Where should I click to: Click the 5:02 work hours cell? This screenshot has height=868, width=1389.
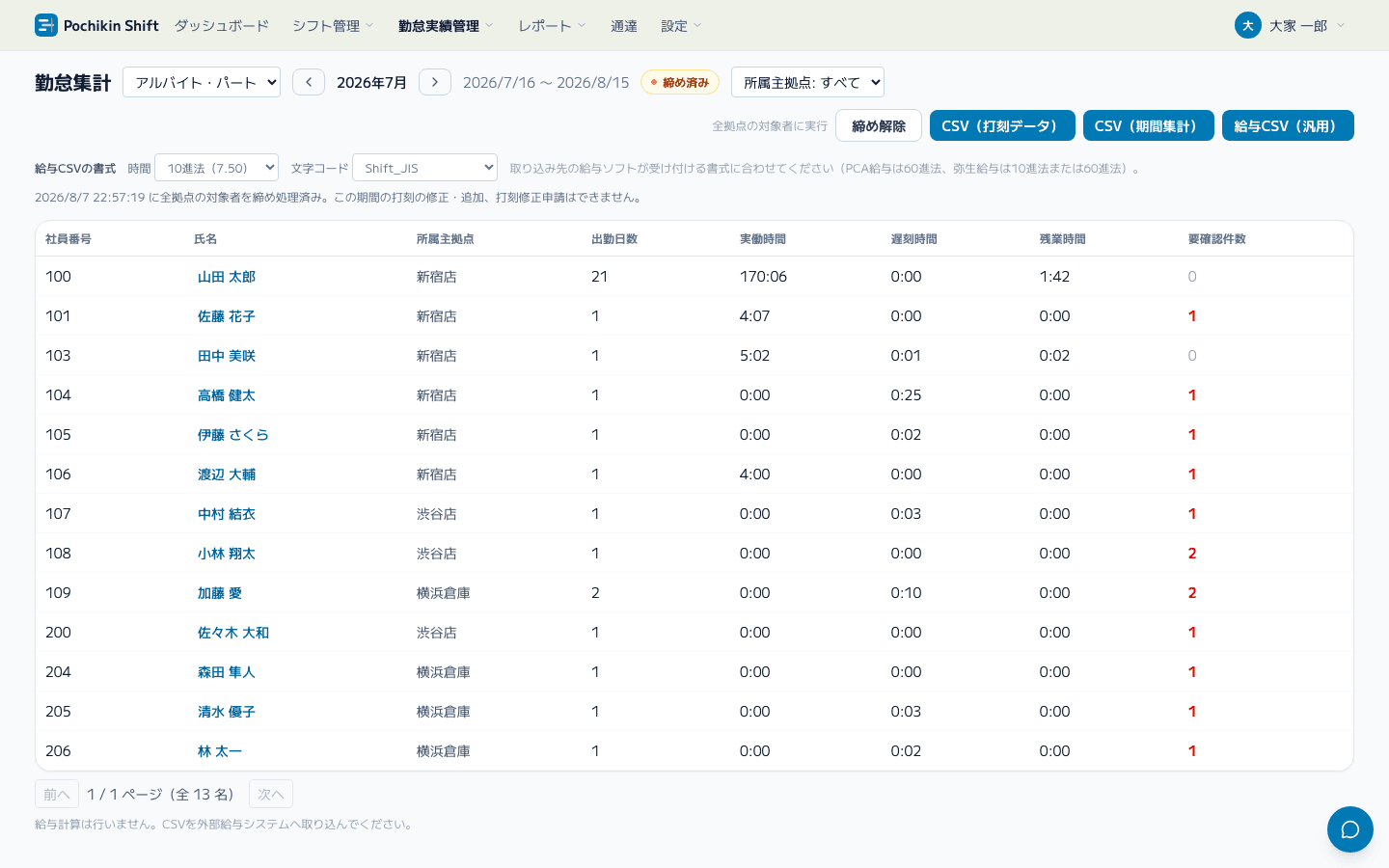754,356
